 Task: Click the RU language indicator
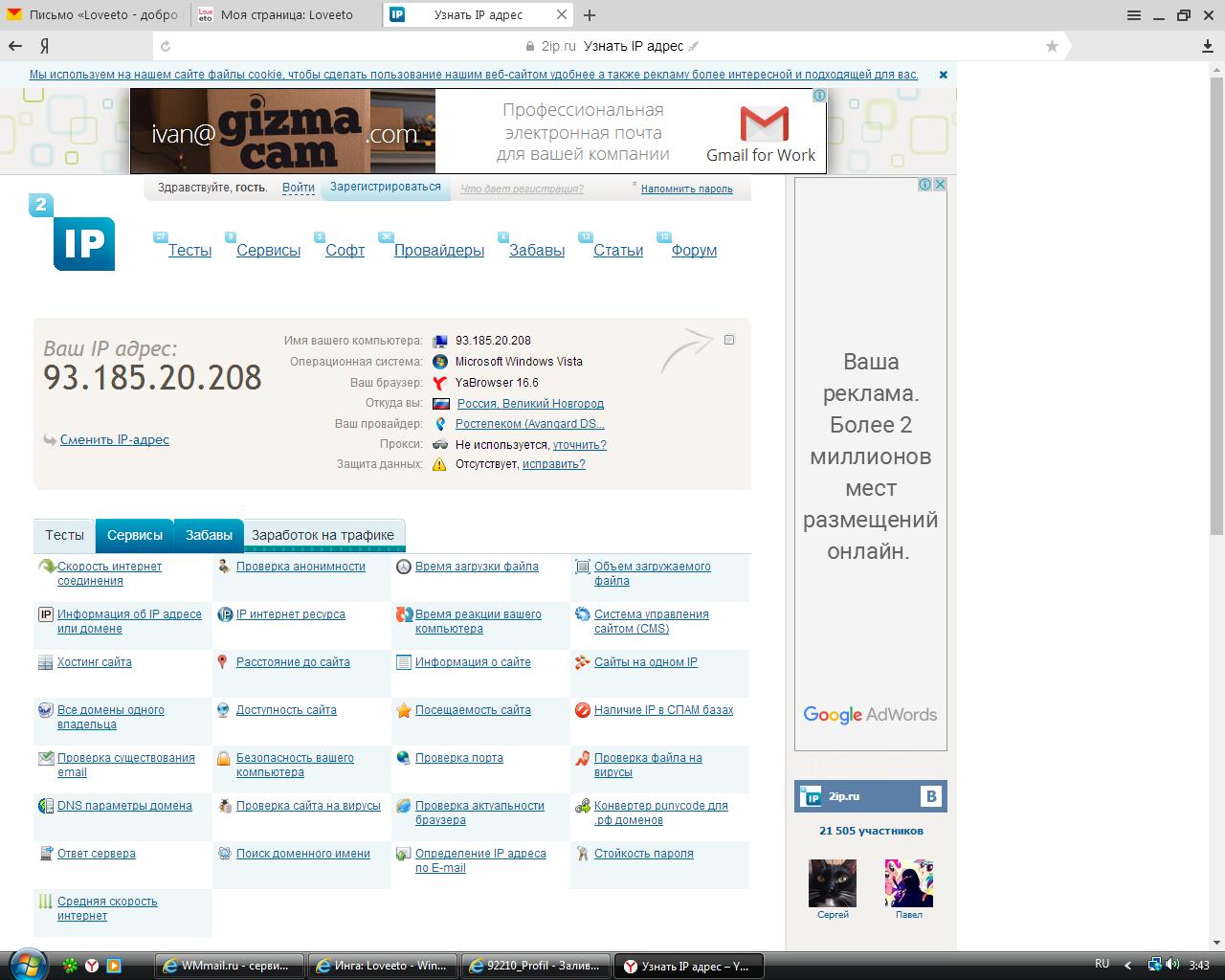(x=1102, y=964)
